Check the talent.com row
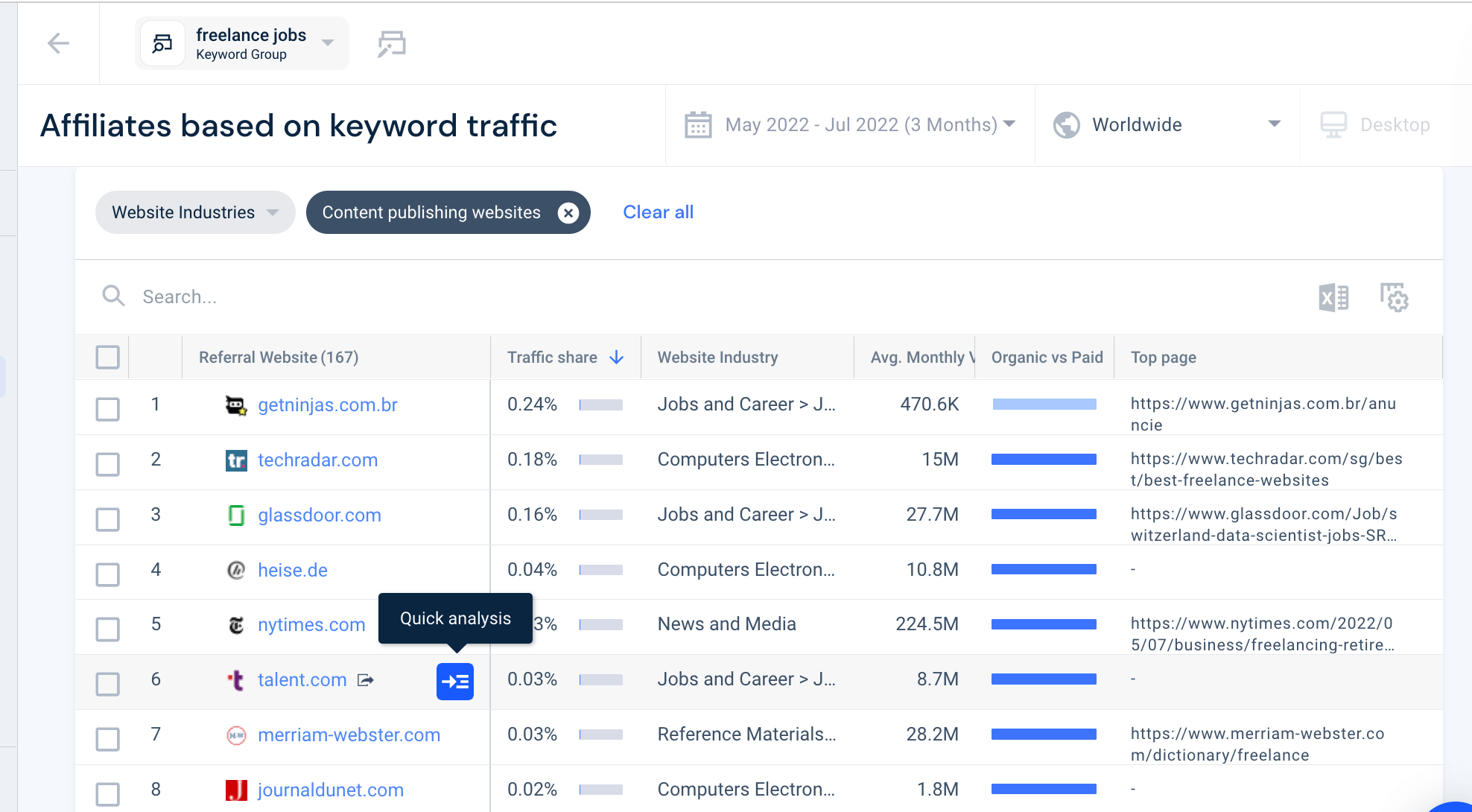Image resolution: width=1472 pixels, height=812 pixels. [x=108, y=684]
